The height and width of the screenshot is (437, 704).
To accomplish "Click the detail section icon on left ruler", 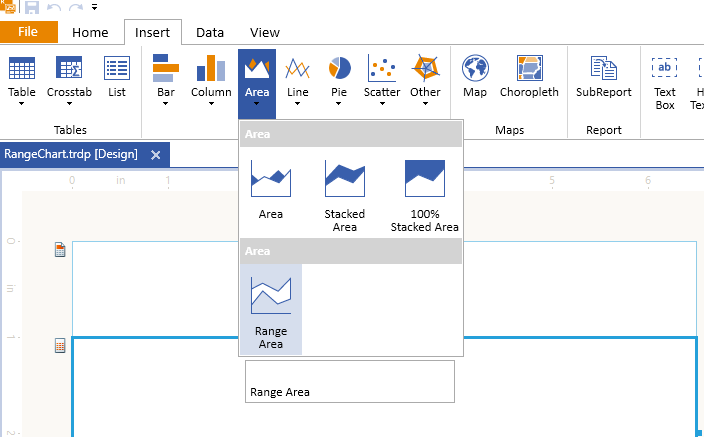I will click(x=60, y=345).
